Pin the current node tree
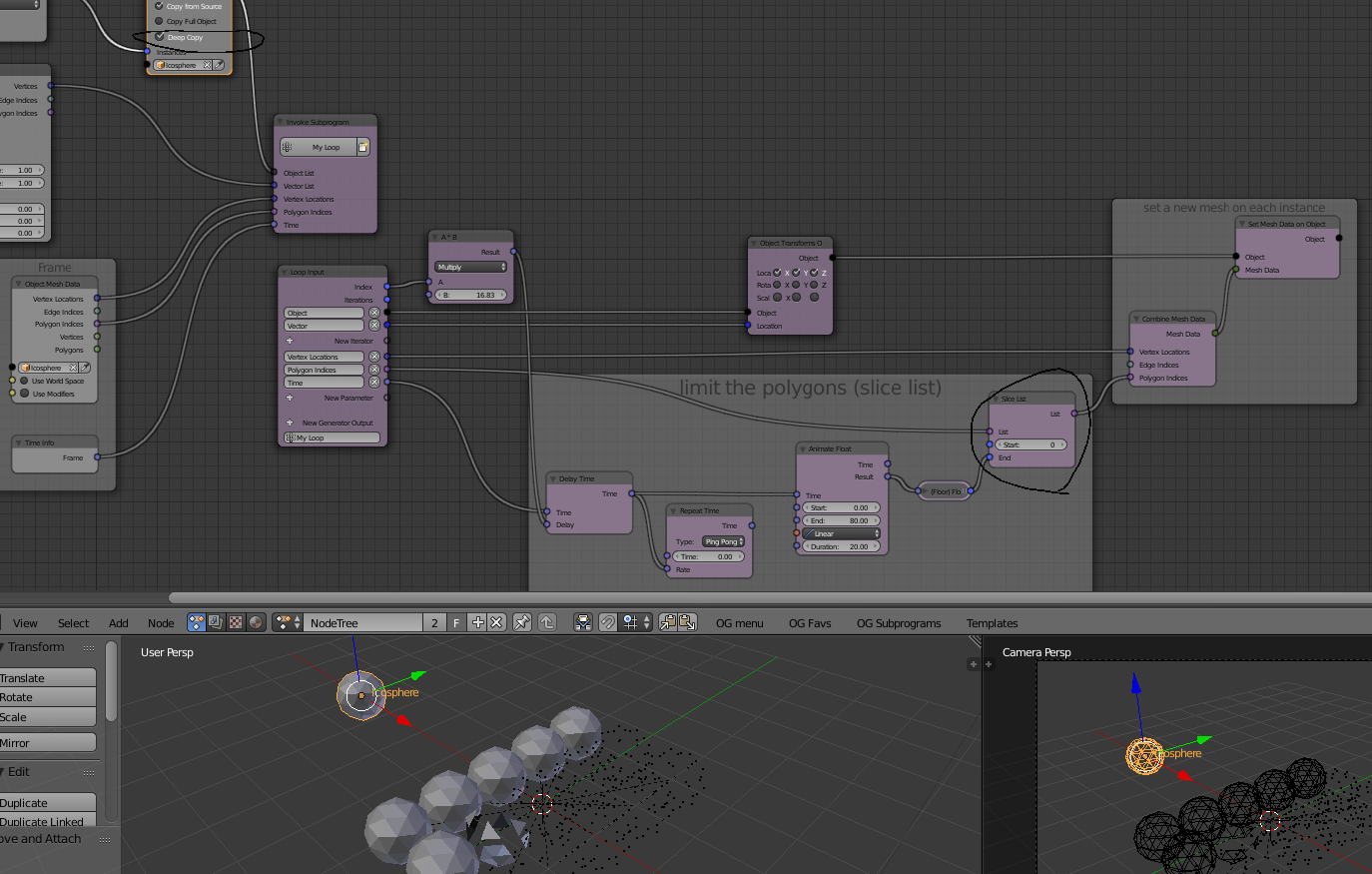Image resolution: width=1372 pixels, height=874 pixels. click(522, 622)
